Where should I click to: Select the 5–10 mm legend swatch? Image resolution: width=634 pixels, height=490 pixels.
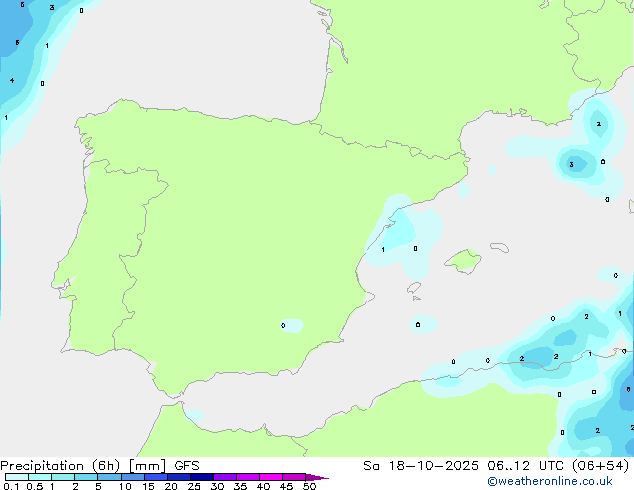point(109,477)
